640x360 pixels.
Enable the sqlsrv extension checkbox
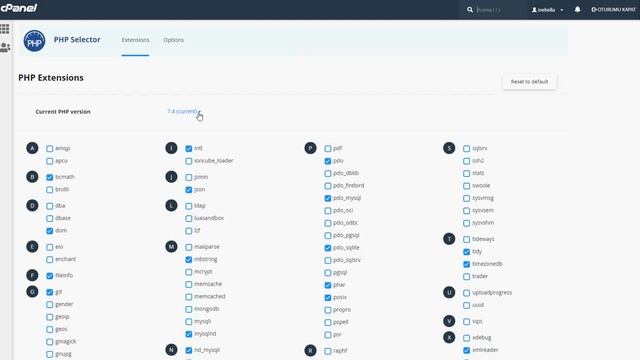coord(467,149)
